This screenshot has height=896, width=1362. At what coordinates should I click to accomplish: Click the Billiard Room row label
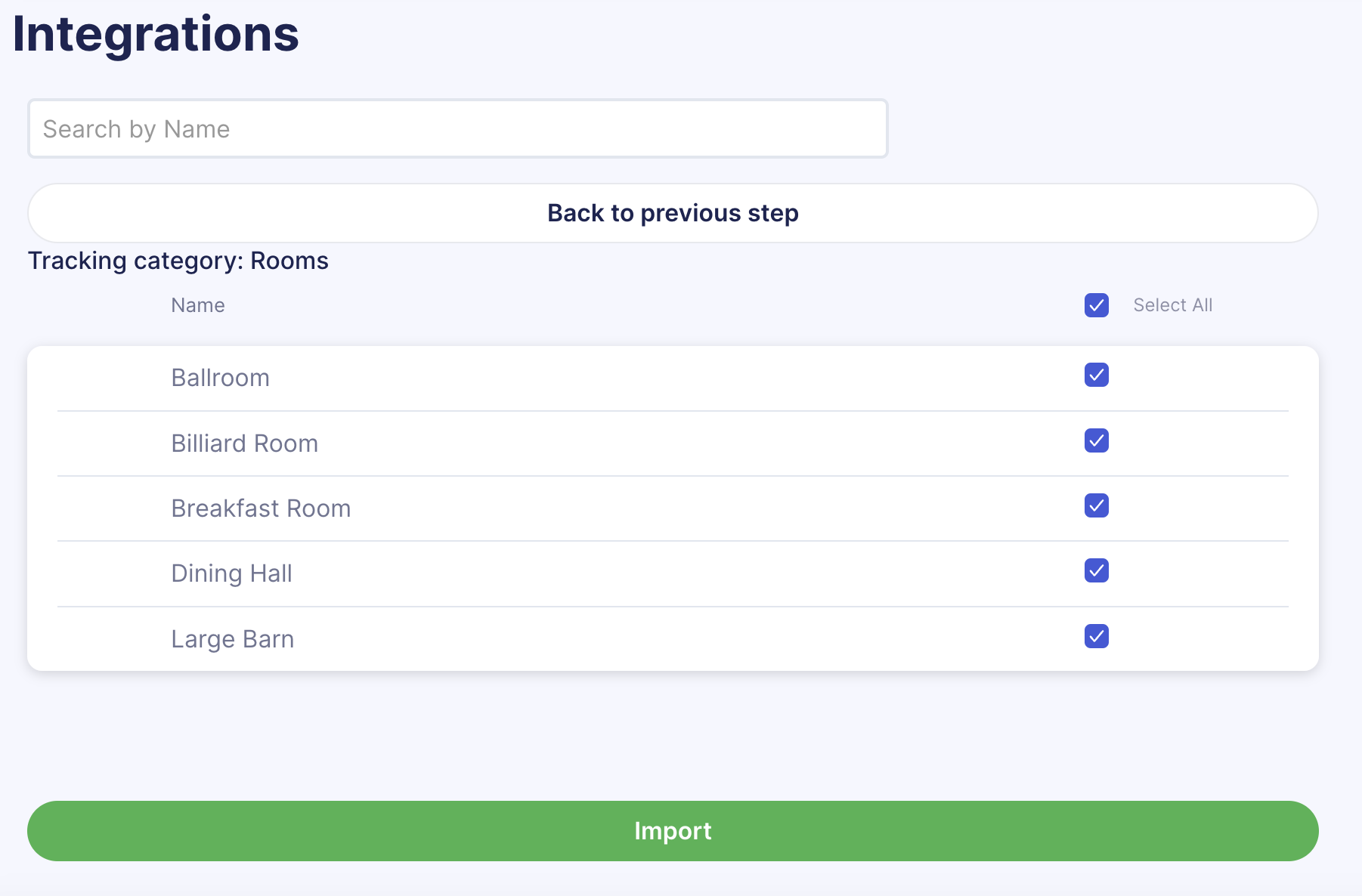tap(244, 443)
